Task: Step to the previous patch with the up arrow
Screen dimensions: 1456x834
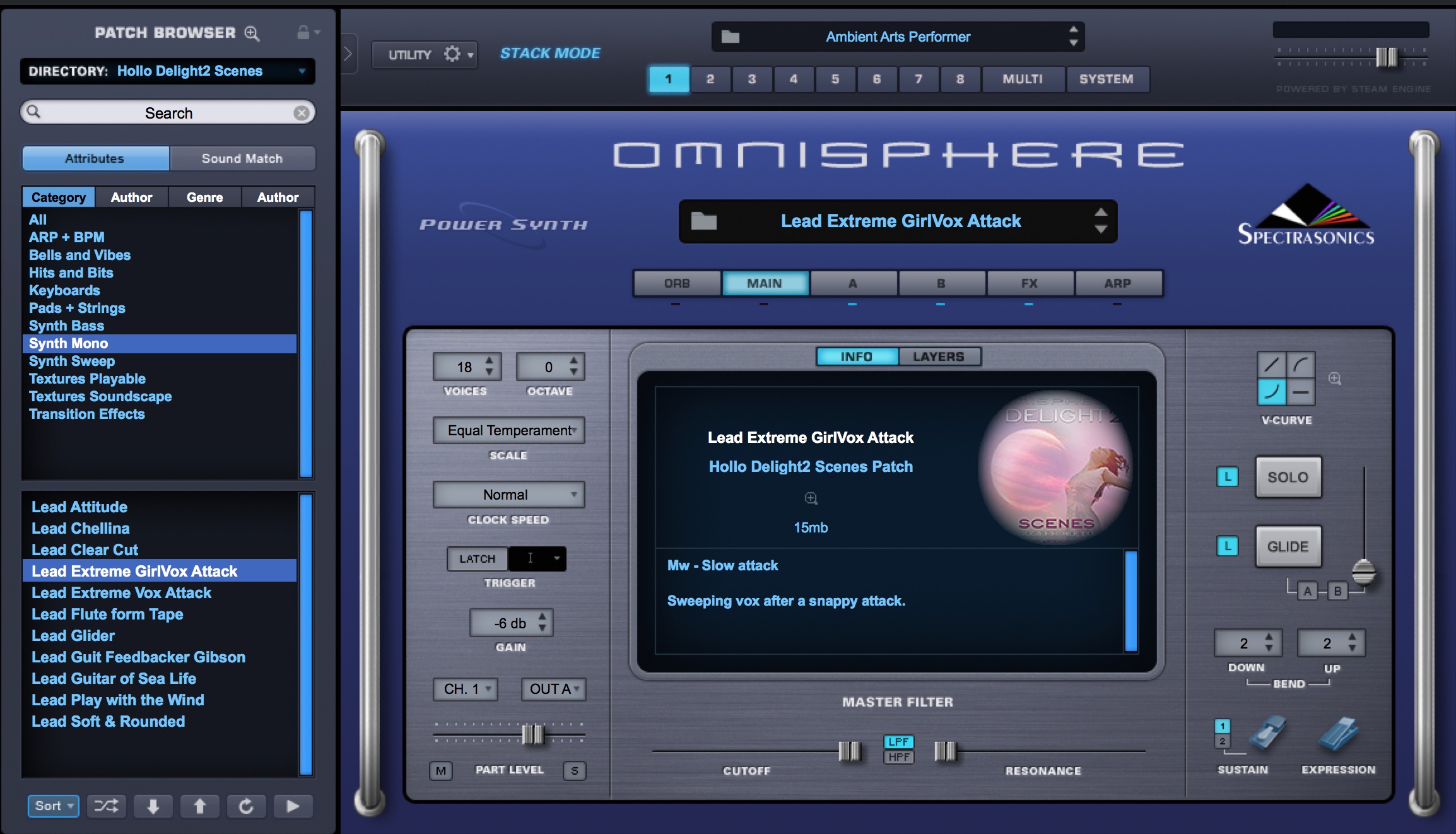Action: tap(199, 806)
